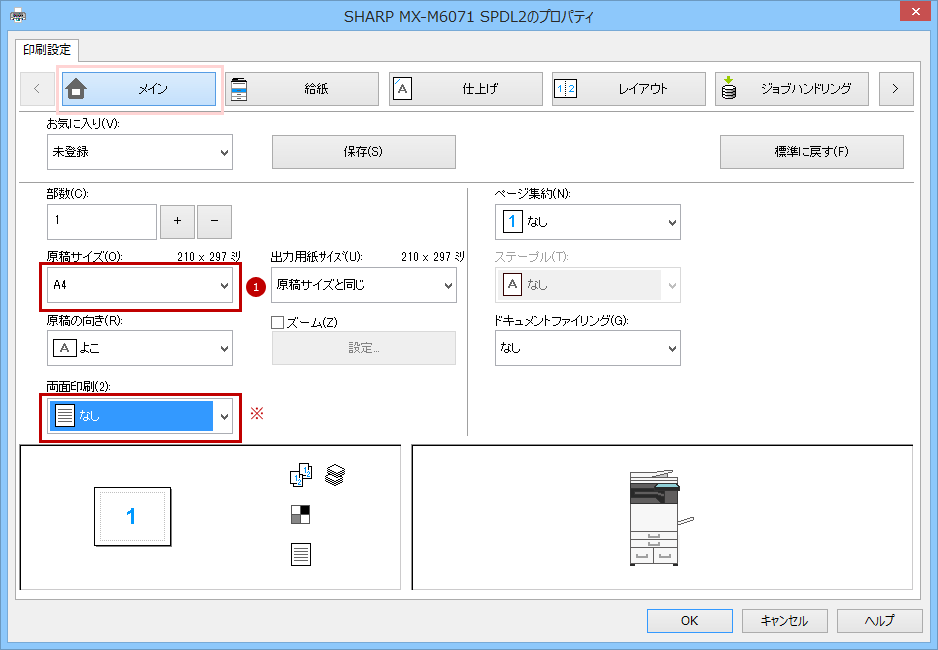Open the 両面印刷 dropdown showing なし
The height and width of the screenshot is (650, 938).
140,416
